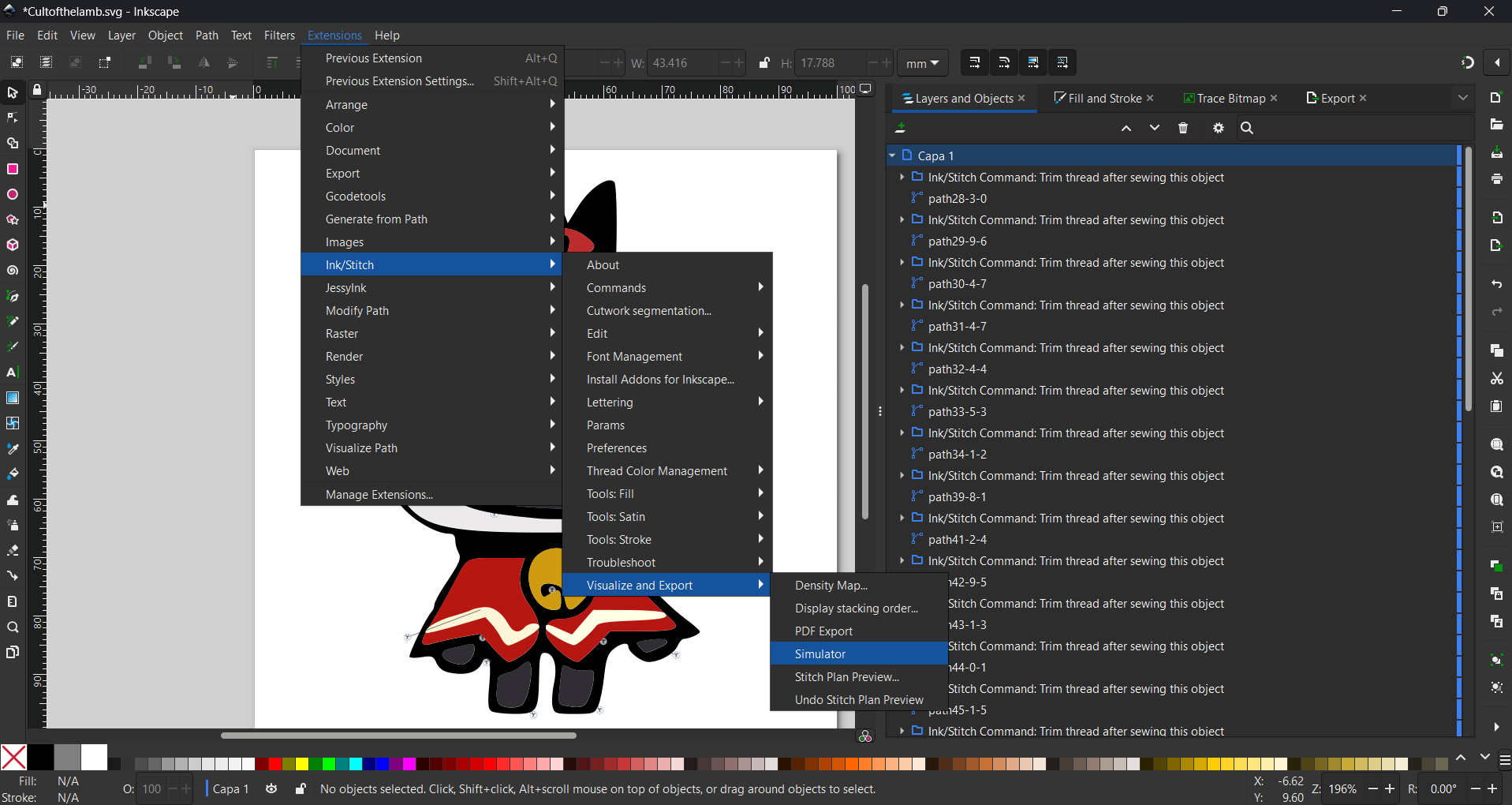Select the Spiral tool
Viewport: 1512px width, 805px height.
[x=13, y=271]
